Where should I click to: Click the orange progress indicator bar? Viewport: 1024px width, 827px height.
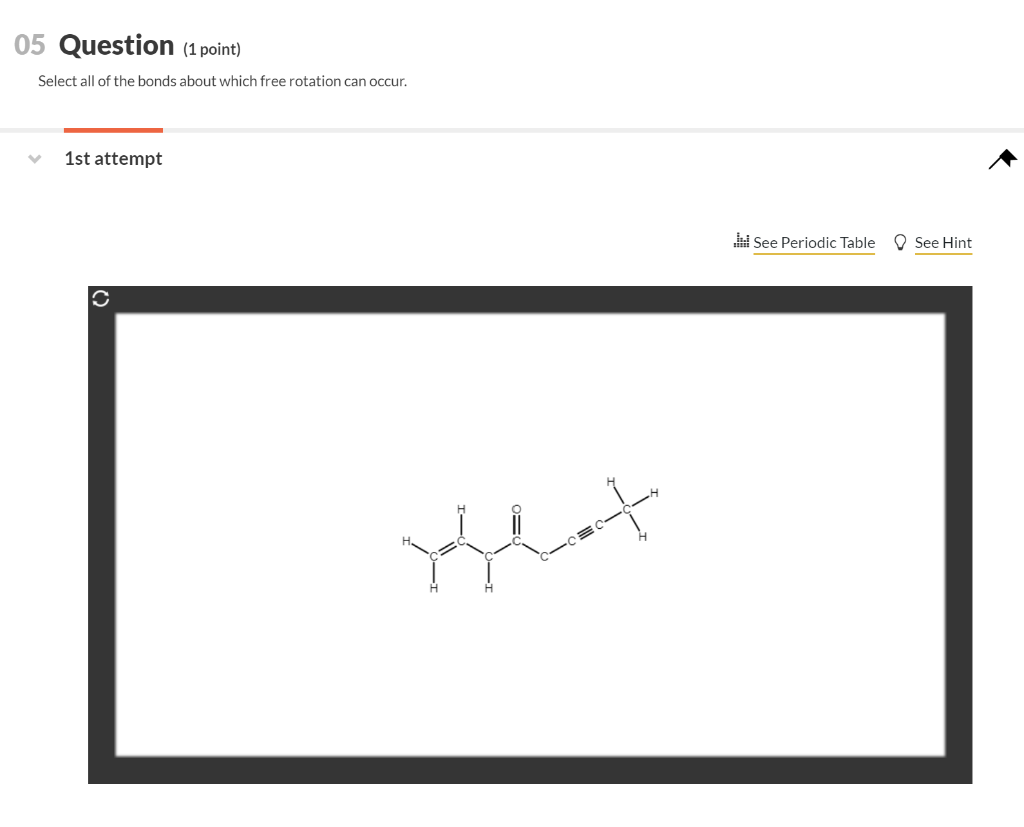coord(113,129)
